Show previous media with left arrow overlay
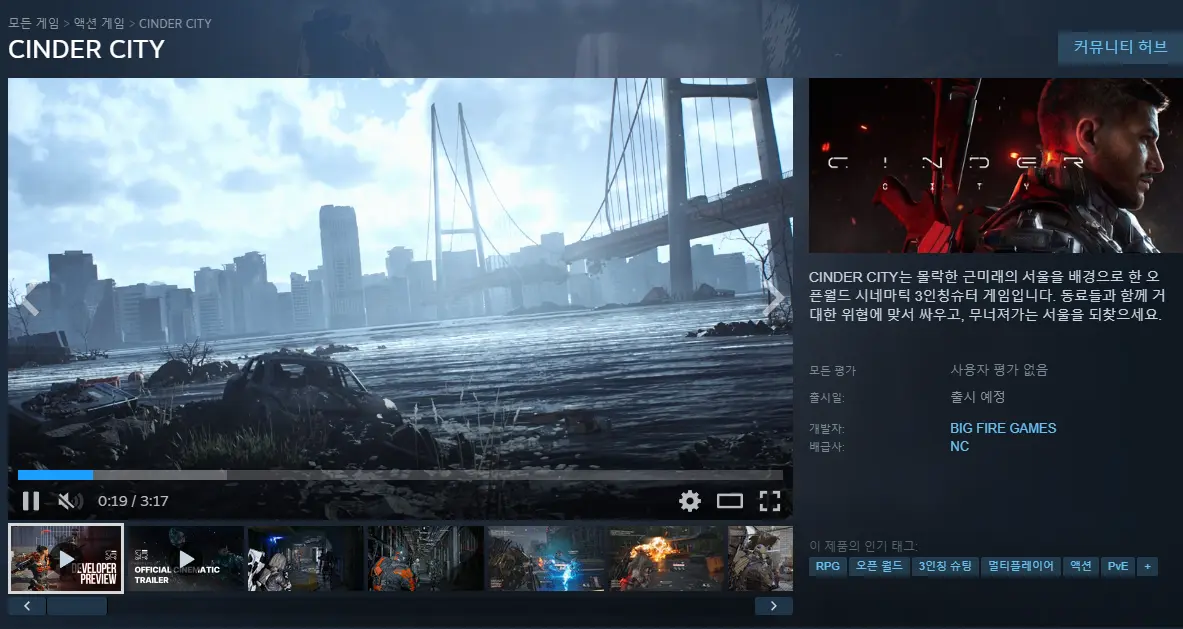1183x629 pixels. point(29,299)
